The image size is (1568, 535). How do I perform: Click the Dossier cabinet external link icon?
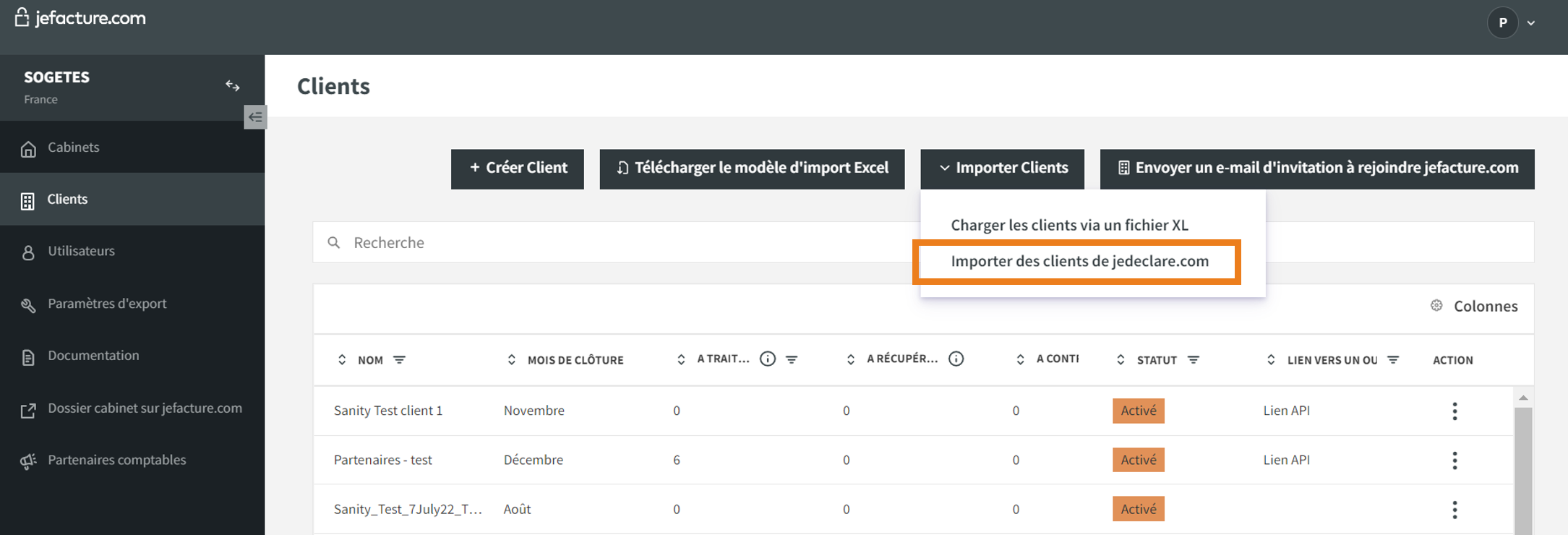28,411
